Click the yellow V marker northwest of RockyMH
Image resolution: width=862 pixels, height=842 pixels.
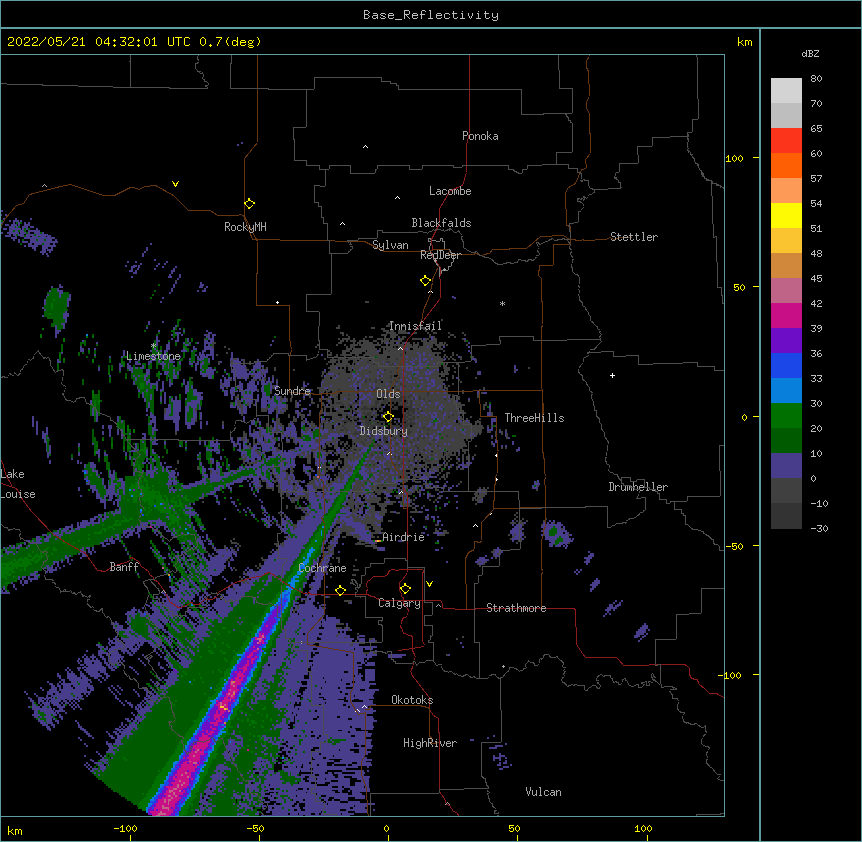(x=175, y=184)
